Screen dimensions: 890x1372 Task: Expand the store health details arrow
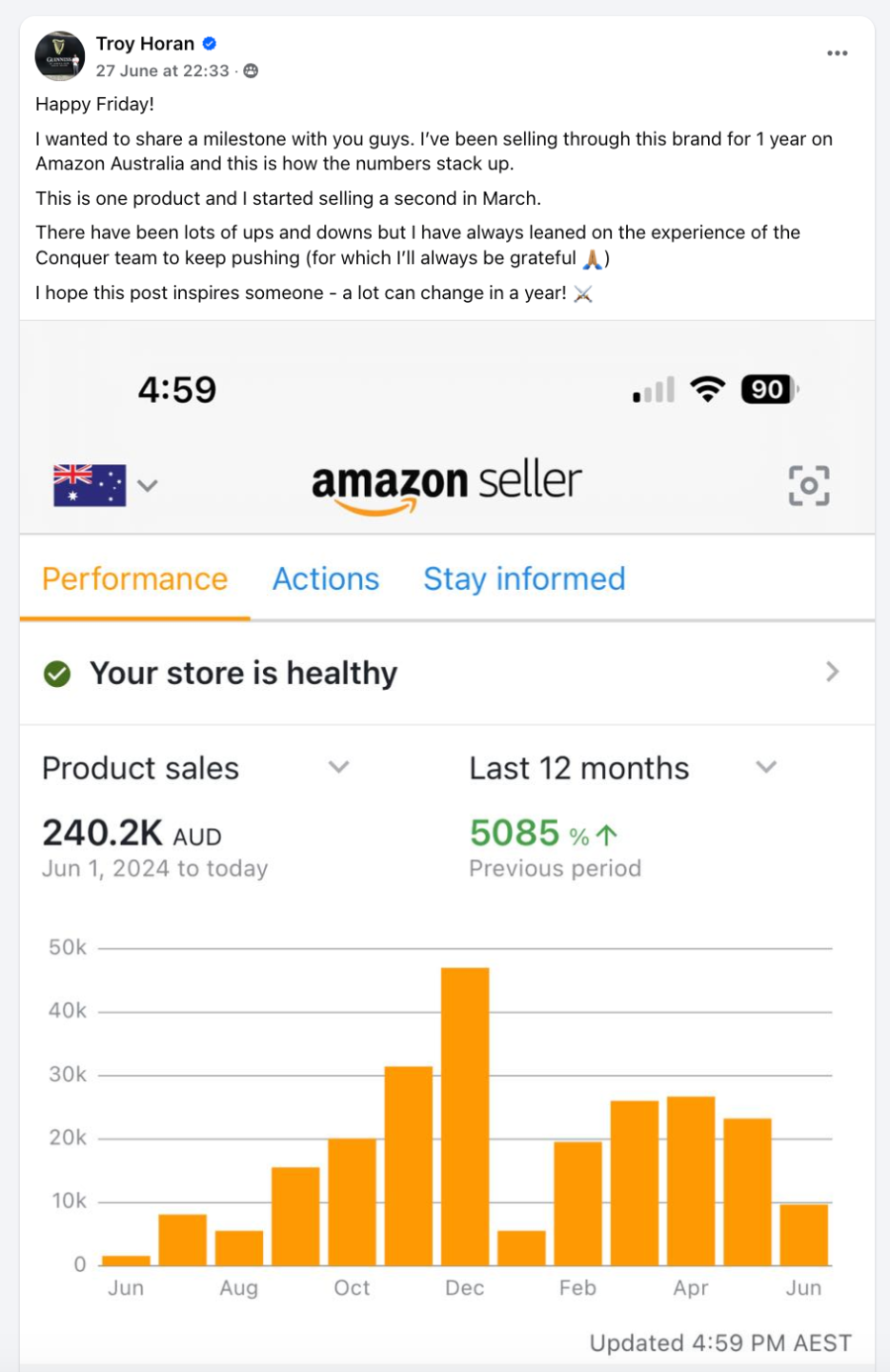[x=832, y=672]
